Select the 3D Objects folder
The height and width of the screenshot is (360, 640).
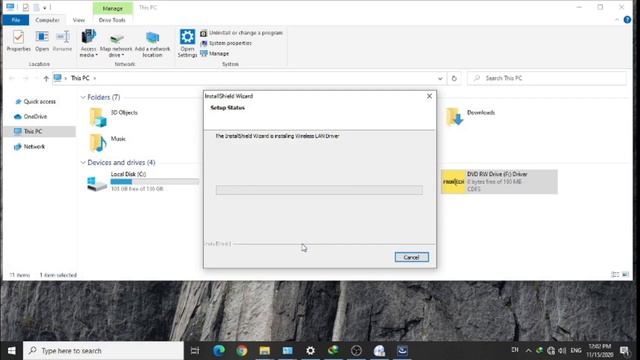[x=113, y=117]
